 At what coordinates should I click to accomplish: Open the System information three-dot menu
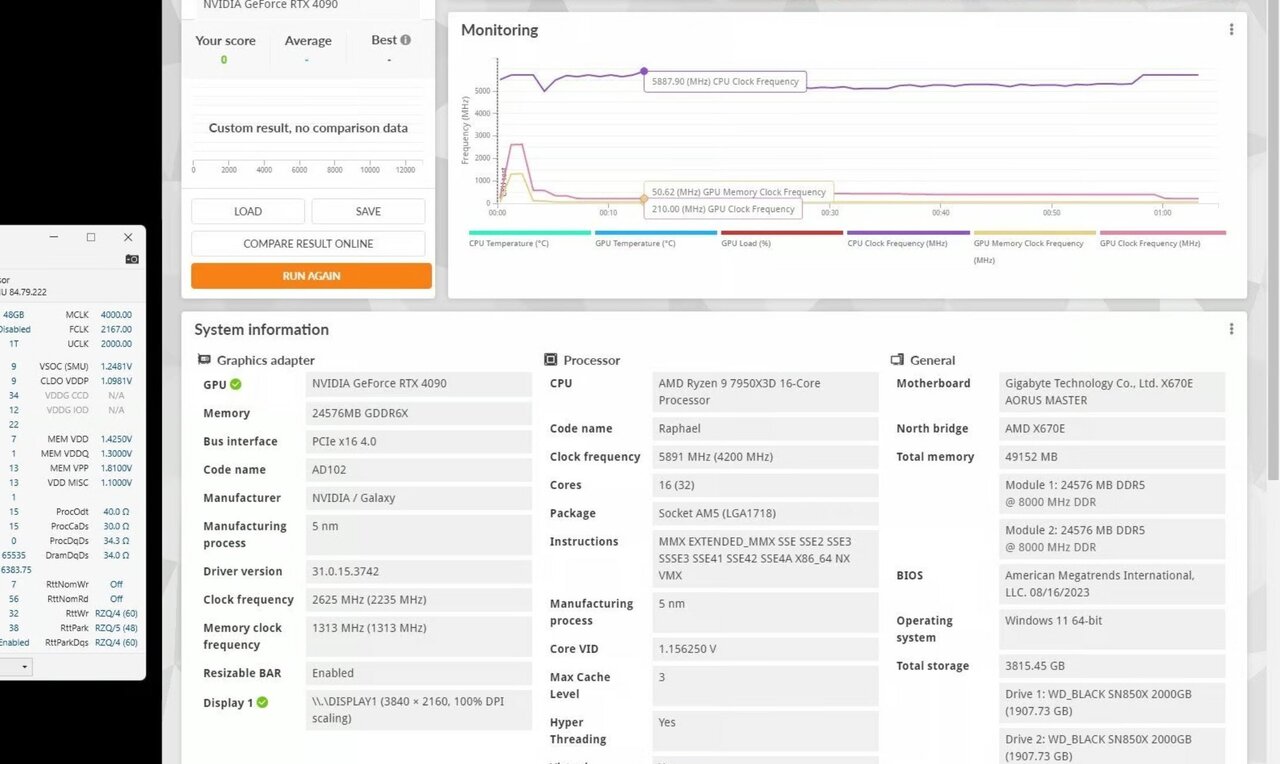coord(1231,329)
